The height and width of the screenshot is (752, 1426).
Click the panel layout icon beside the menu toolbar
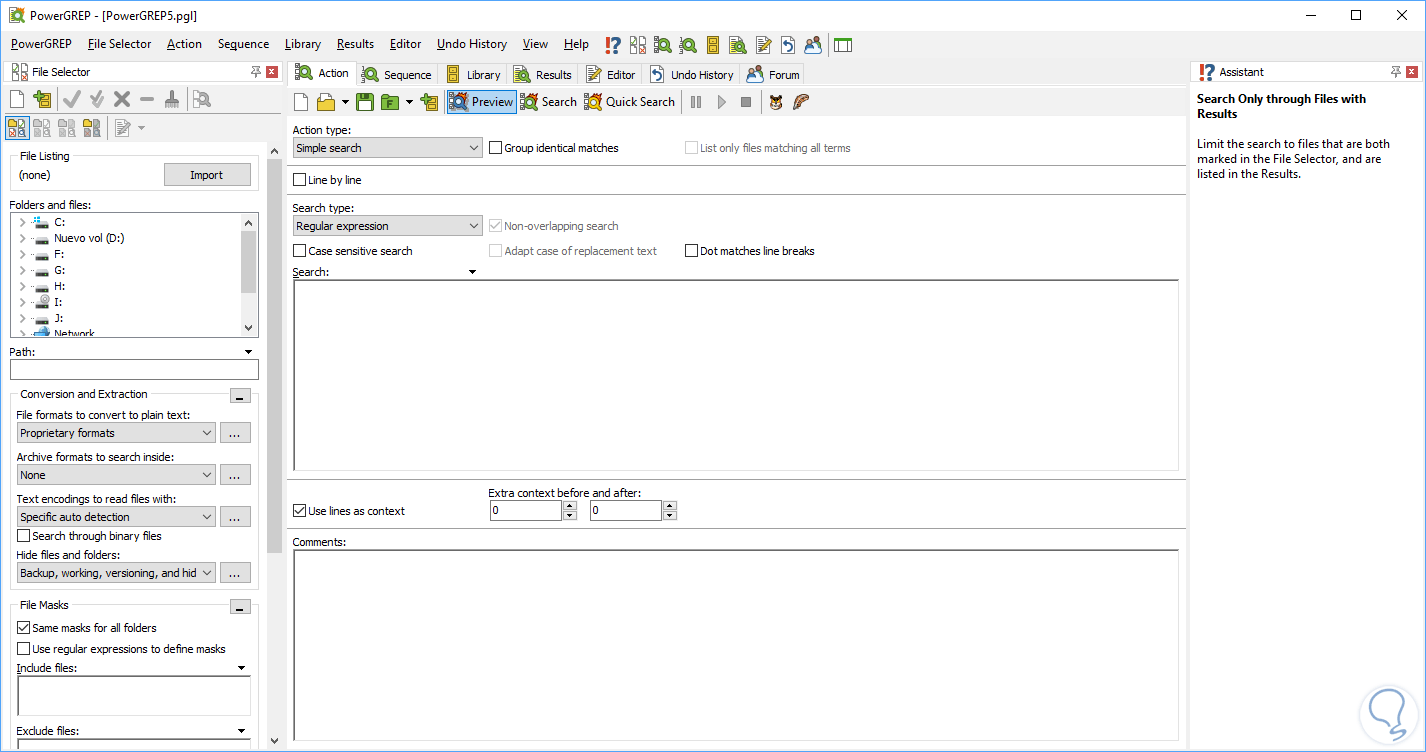pyautogui.click(x=843, y=45)
